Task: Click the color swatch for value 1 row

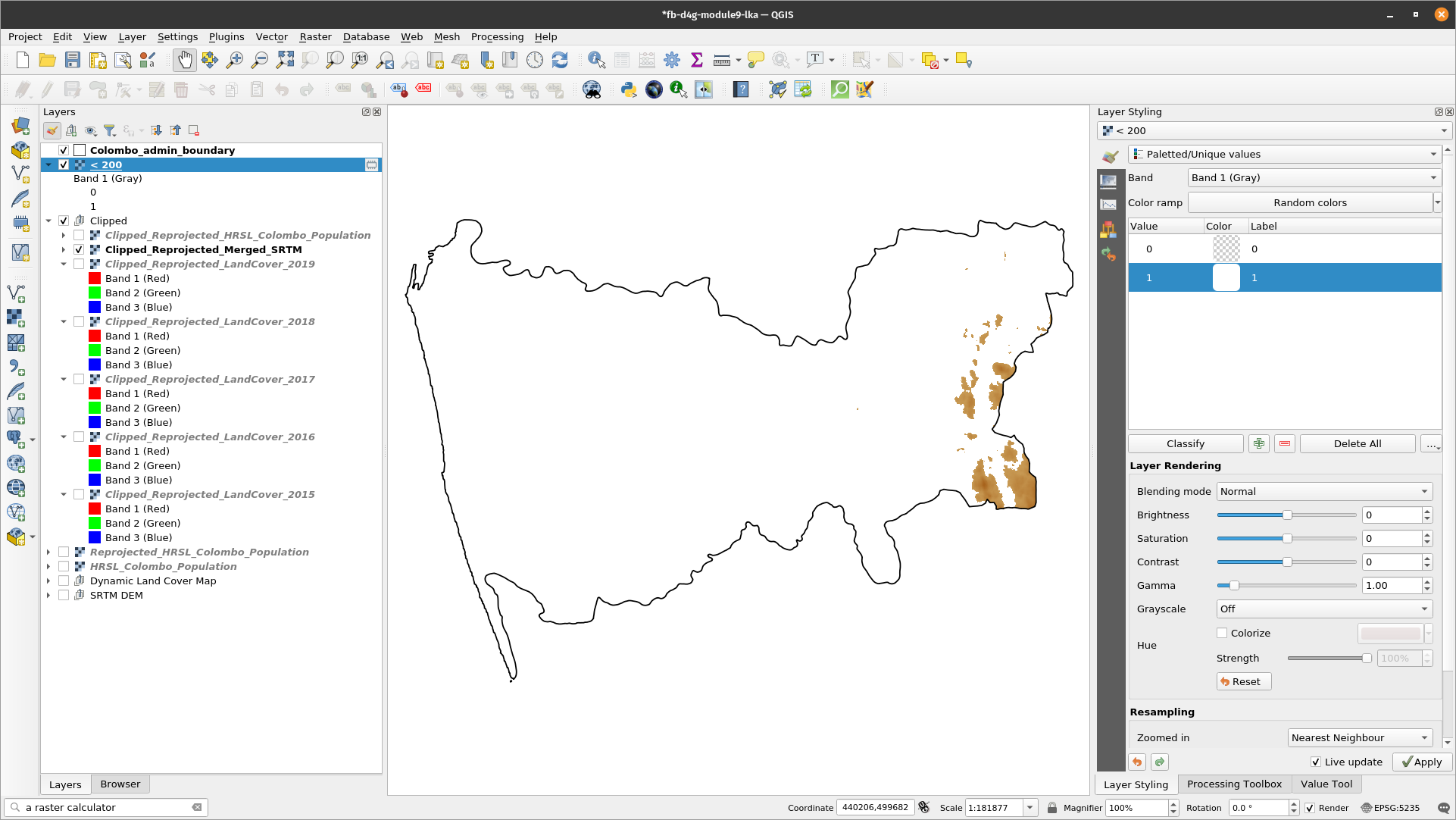Action: tap(1224, 277)
